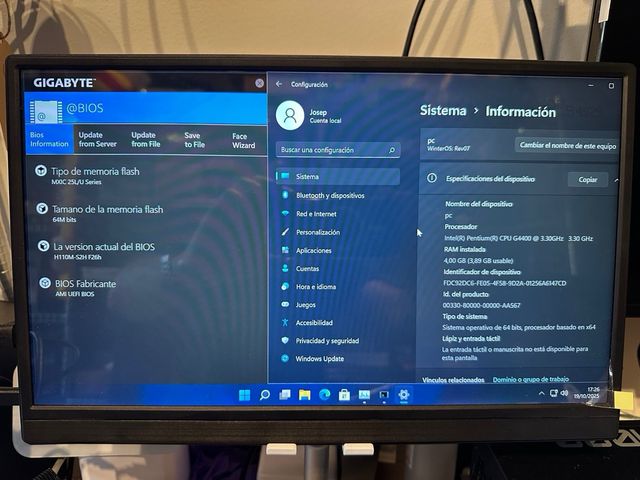
Task: Click the Copiar button for device specs
Action: click(x=588, y=180)
